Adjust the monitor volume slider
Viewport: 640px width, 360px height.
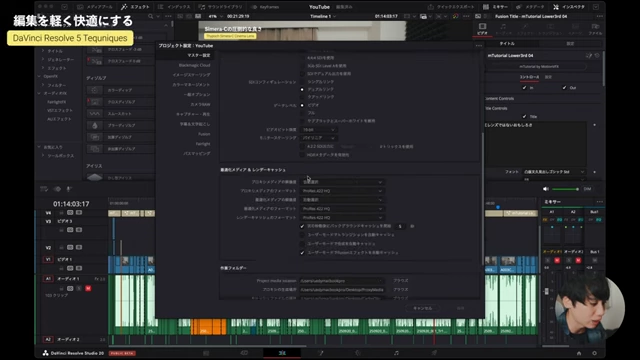[566, 189]
